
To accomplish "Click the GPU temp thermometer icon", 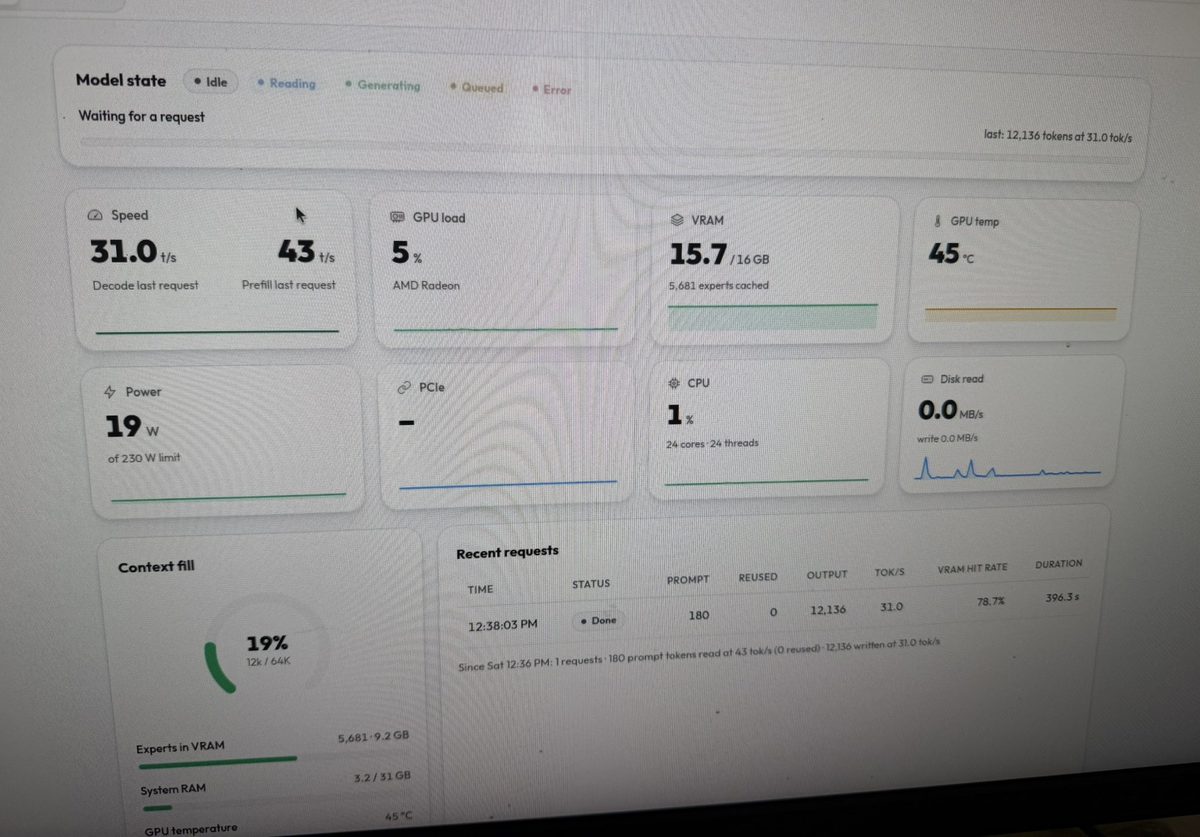I will point(937,221).
